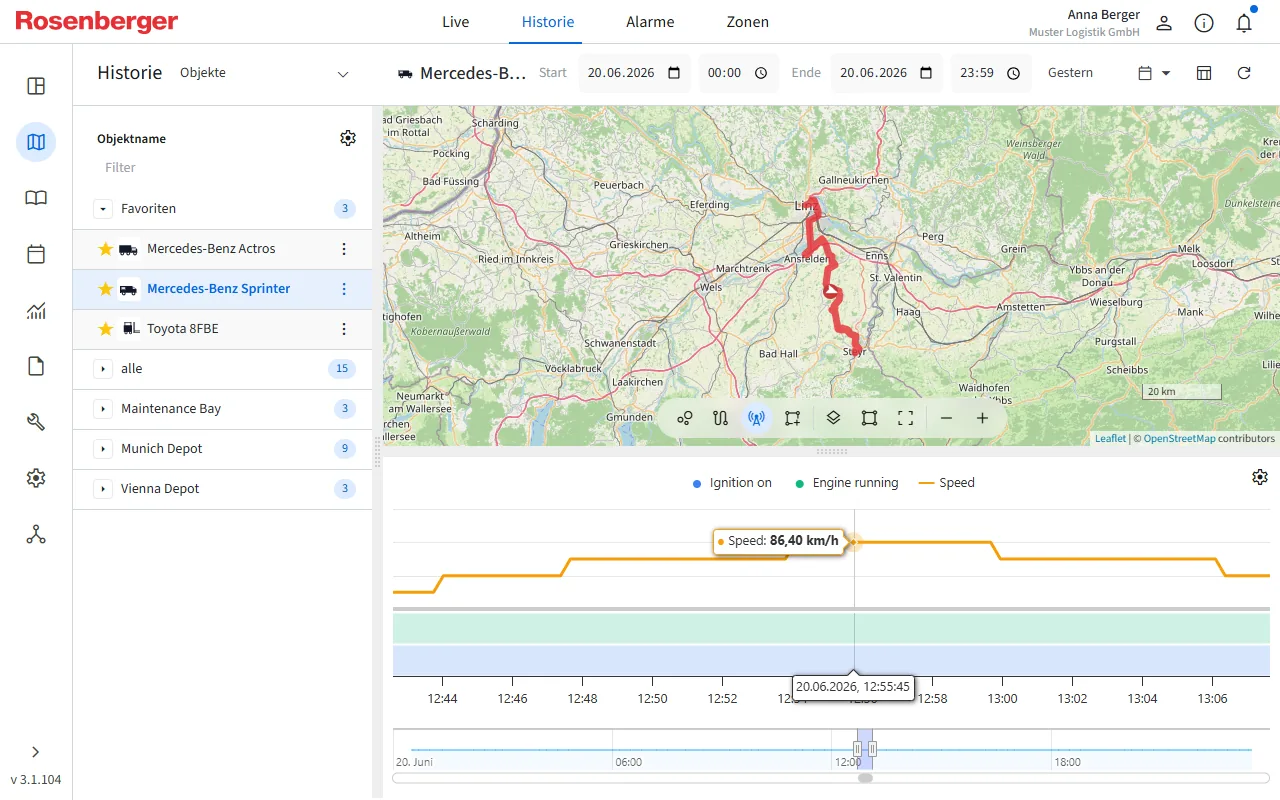
Task: Open chart settings gear icon
Action: 1260,477
